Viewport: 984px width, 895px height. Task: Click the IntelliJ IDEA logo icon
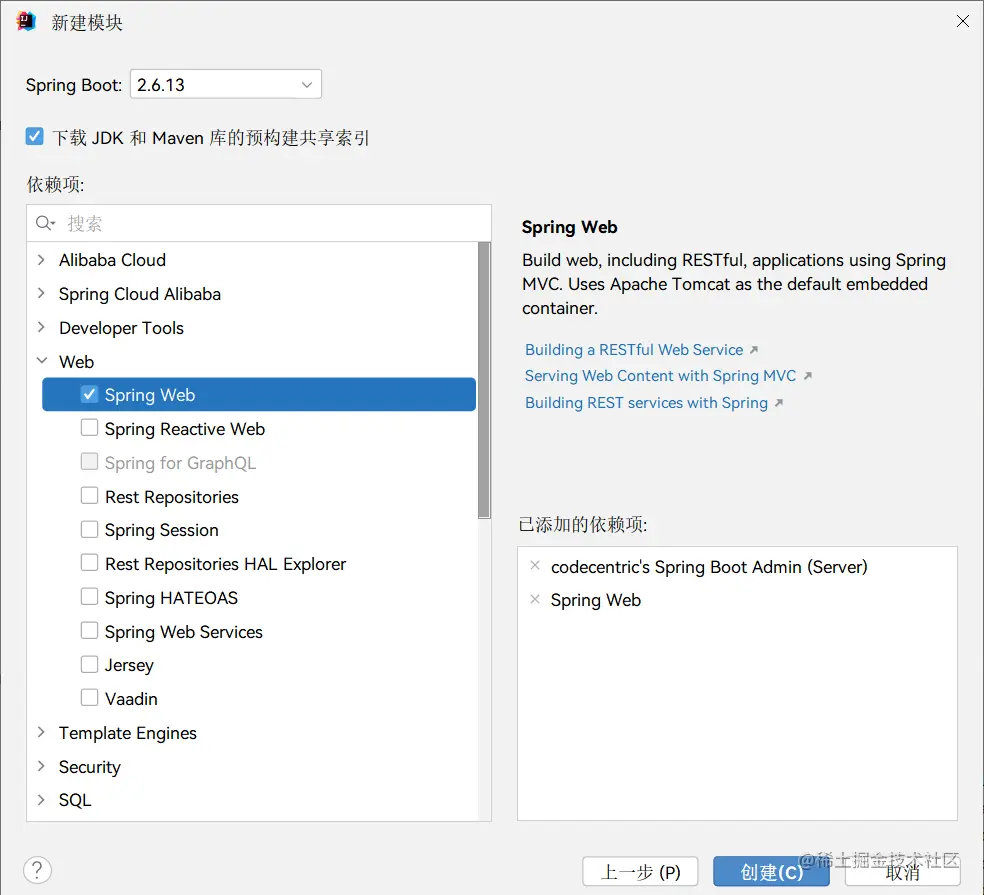pos(26,21)
